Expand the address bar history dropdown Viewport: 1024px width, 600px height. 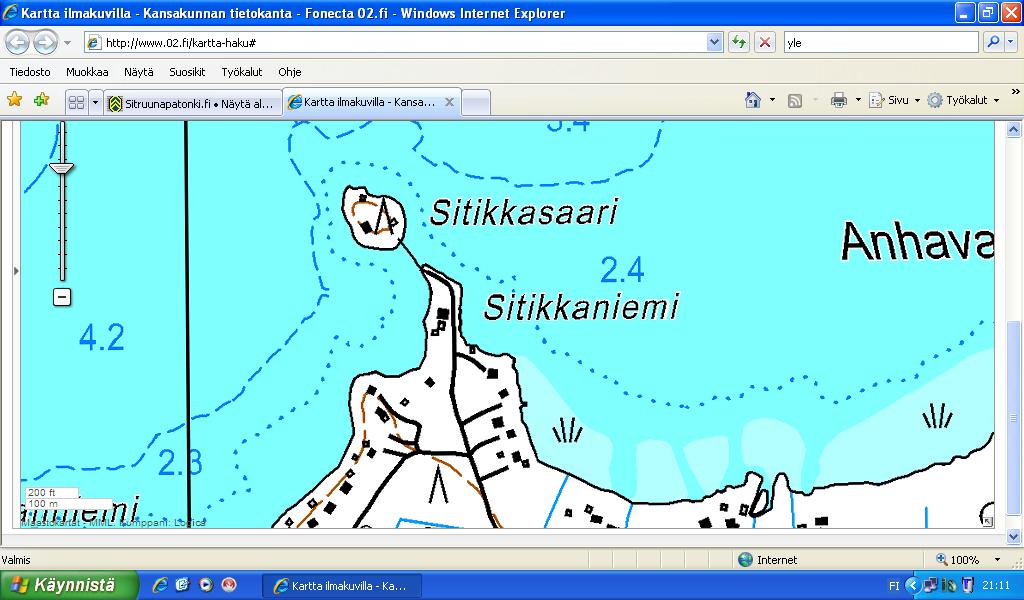click(x=714, y=42)
